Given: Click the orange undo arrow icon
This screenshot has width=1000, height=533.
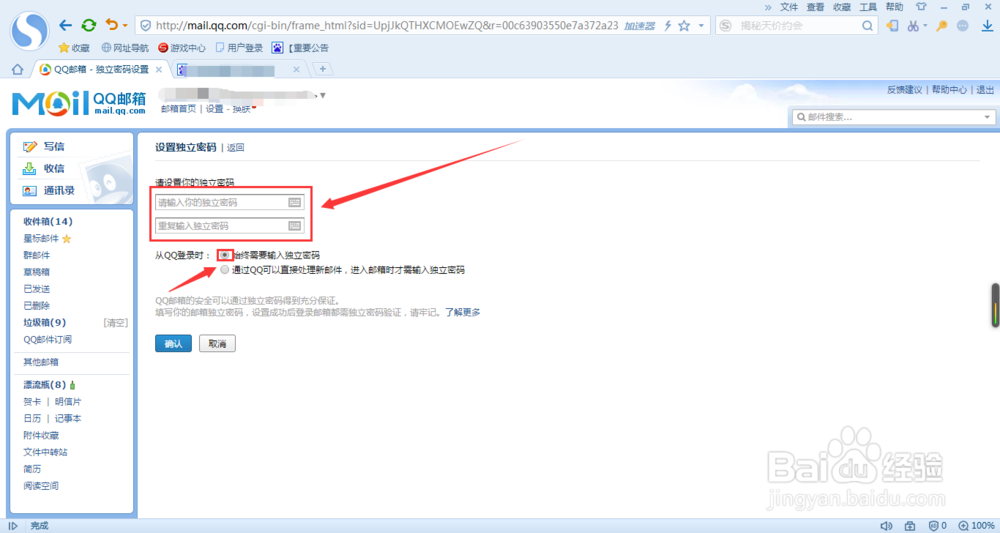Looking at the screenshot, I should 112,25.
